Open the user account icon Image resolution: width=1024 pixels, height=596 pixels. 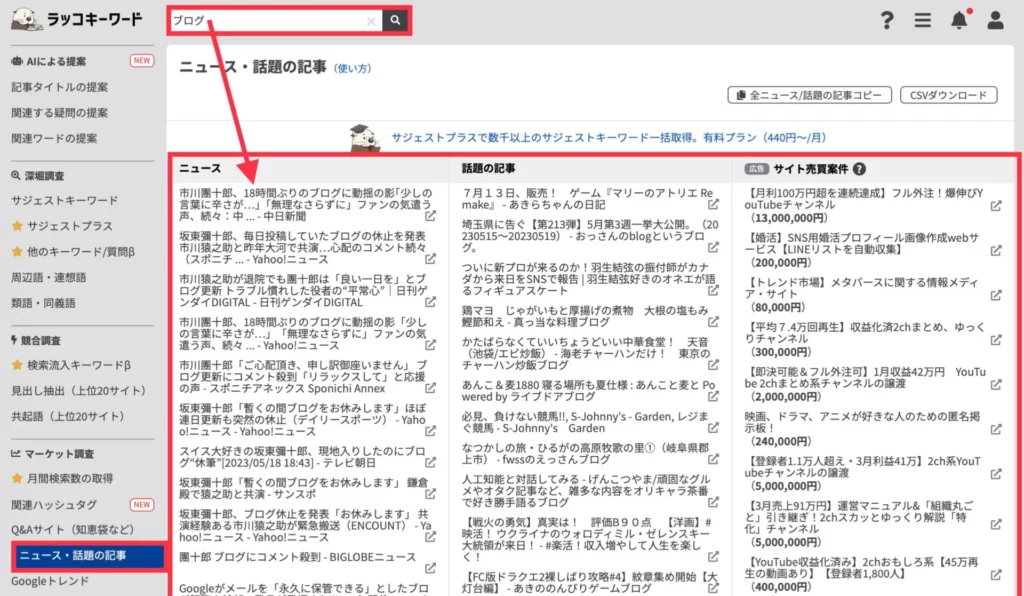pyautogui.click(x=995, y=20)
